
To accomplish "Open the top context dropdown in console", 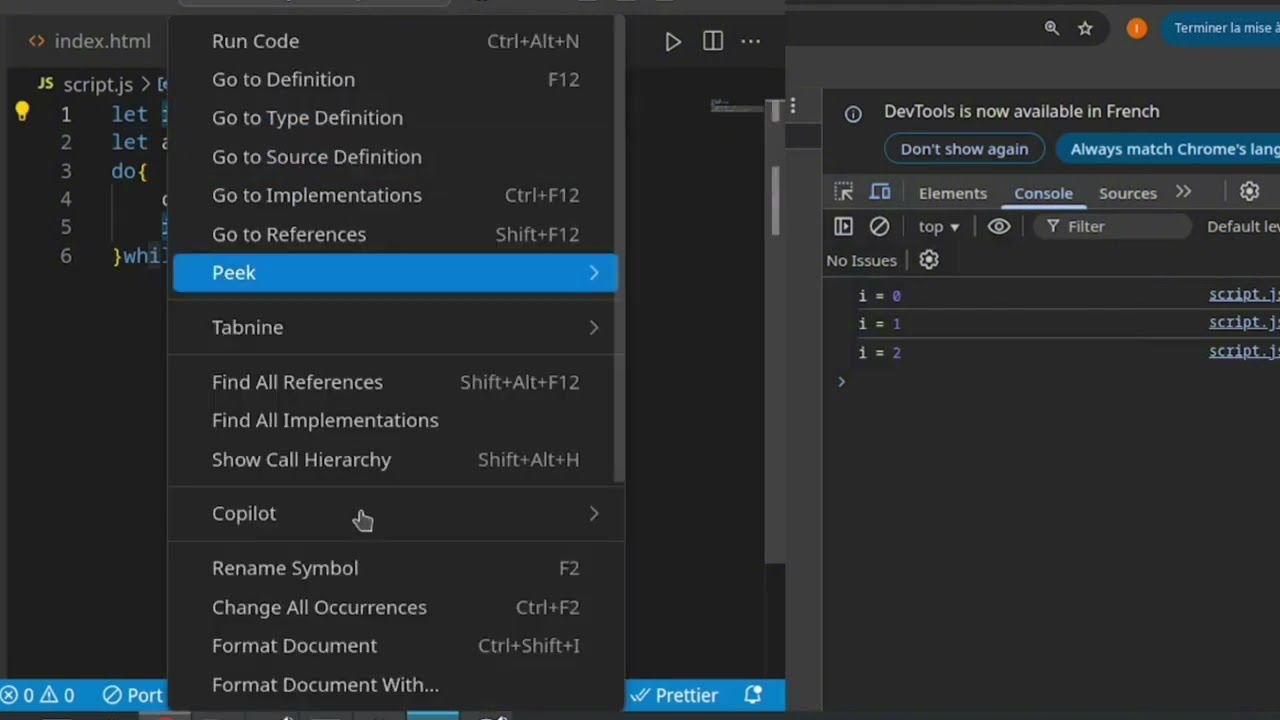I will [x=939, y=227].
